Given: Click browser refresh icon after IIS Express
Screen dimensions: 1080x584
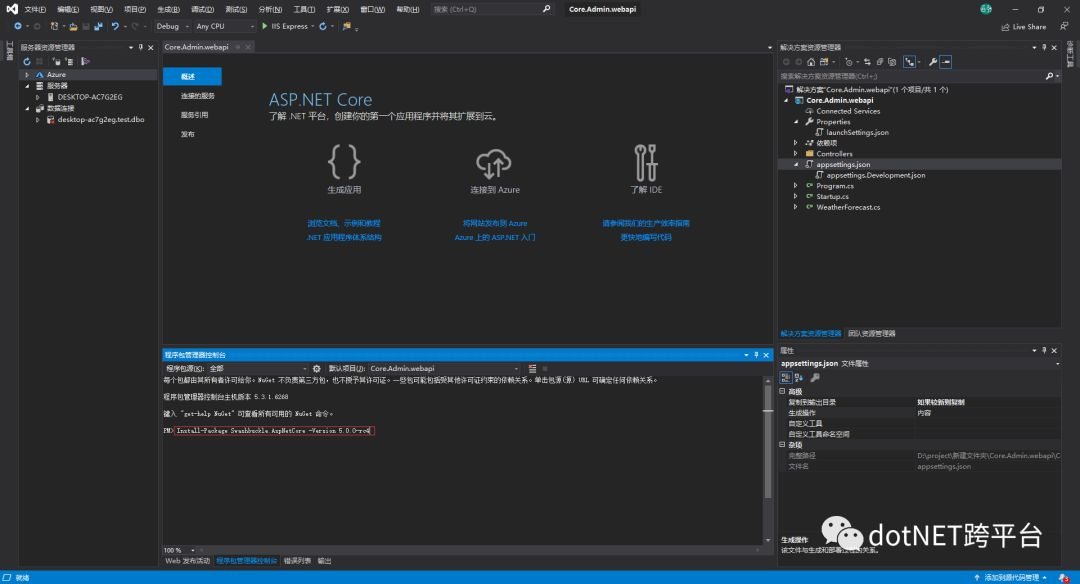Looking at the screenshot, I should pos(322,26).
